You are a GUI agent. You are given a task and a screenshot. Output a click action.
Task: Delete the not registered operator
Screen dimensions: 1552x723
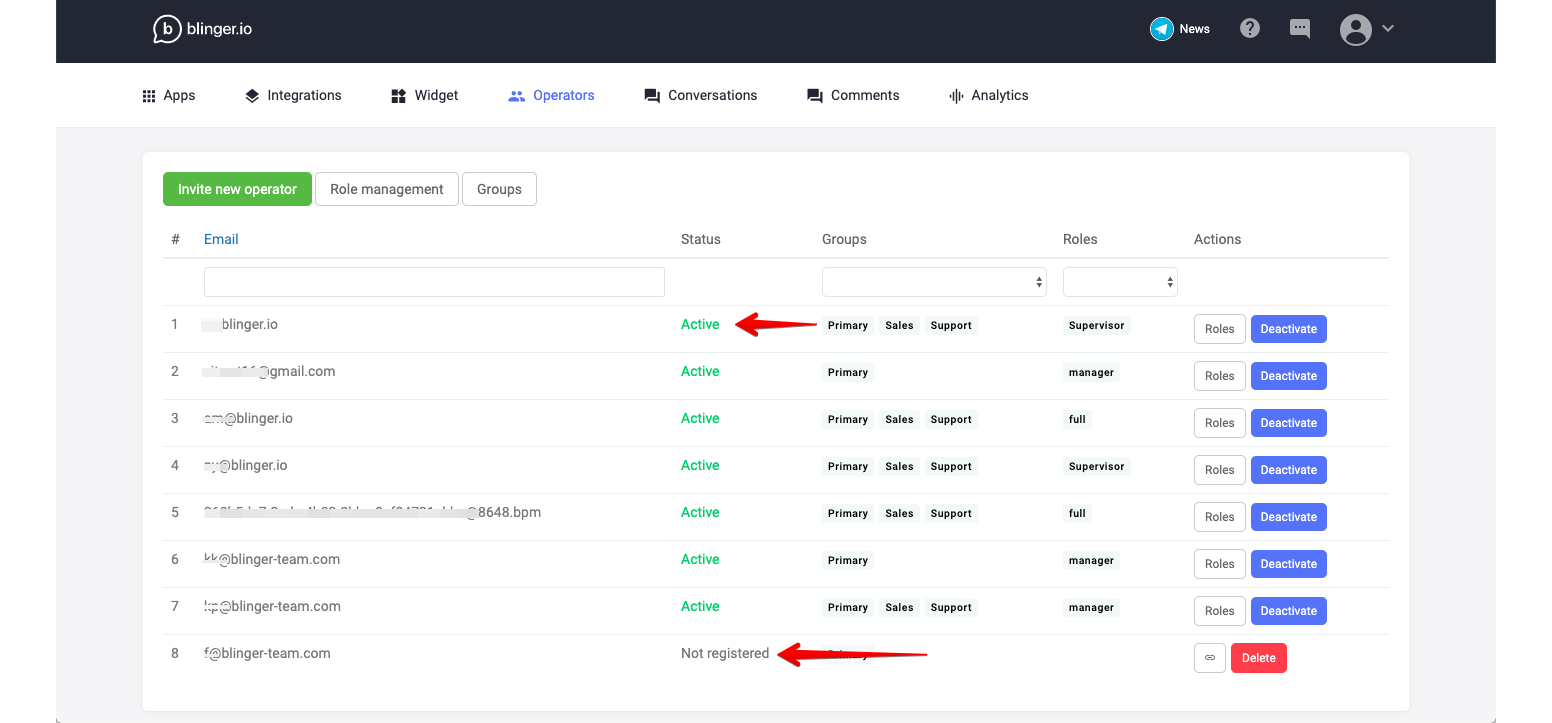(x=1259, y=658)
